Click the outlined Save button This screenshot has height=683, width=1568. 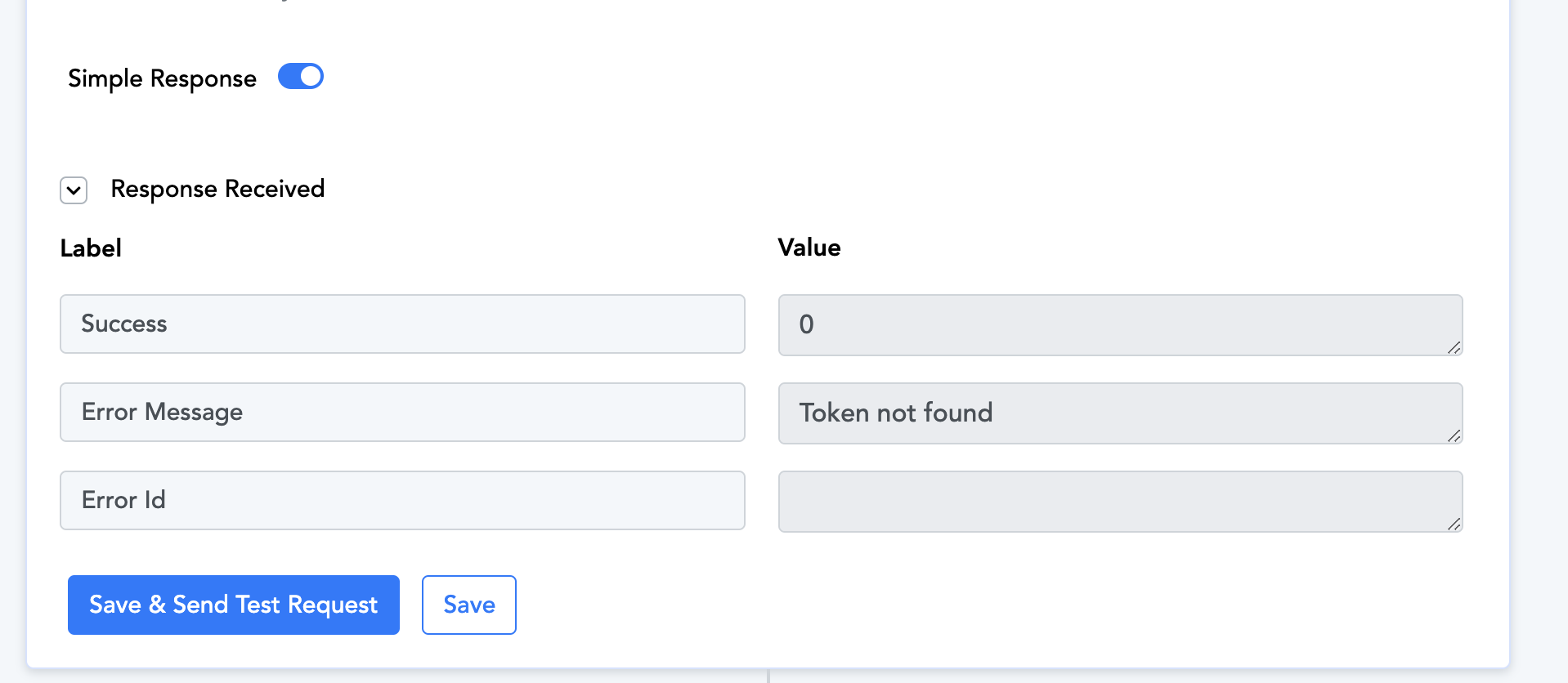(469, 605)
